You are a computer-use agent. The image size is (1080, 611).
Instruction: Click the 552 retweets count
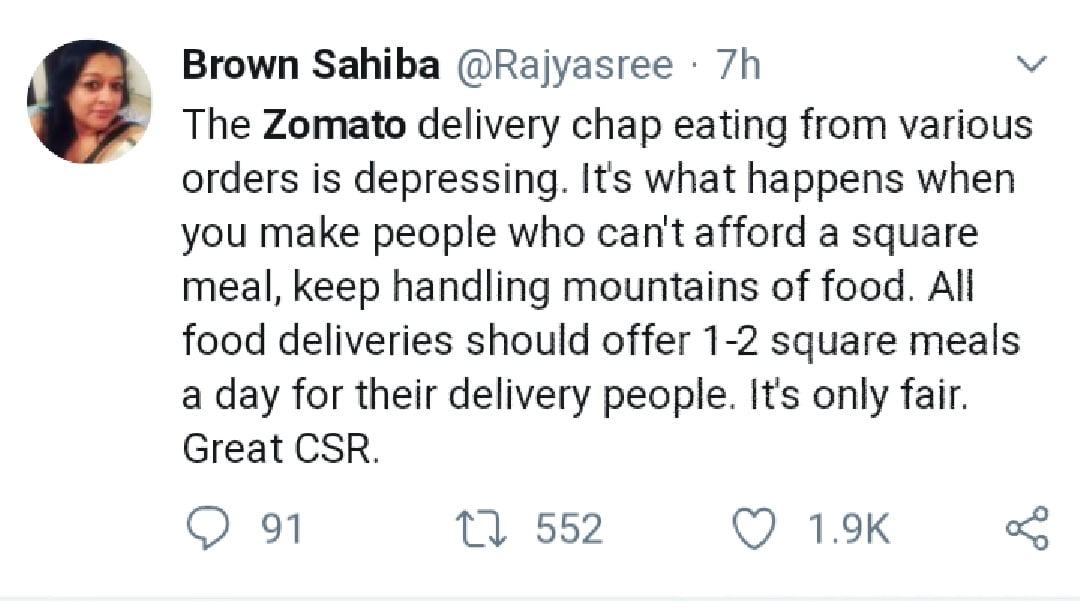[x=569, y=529]
